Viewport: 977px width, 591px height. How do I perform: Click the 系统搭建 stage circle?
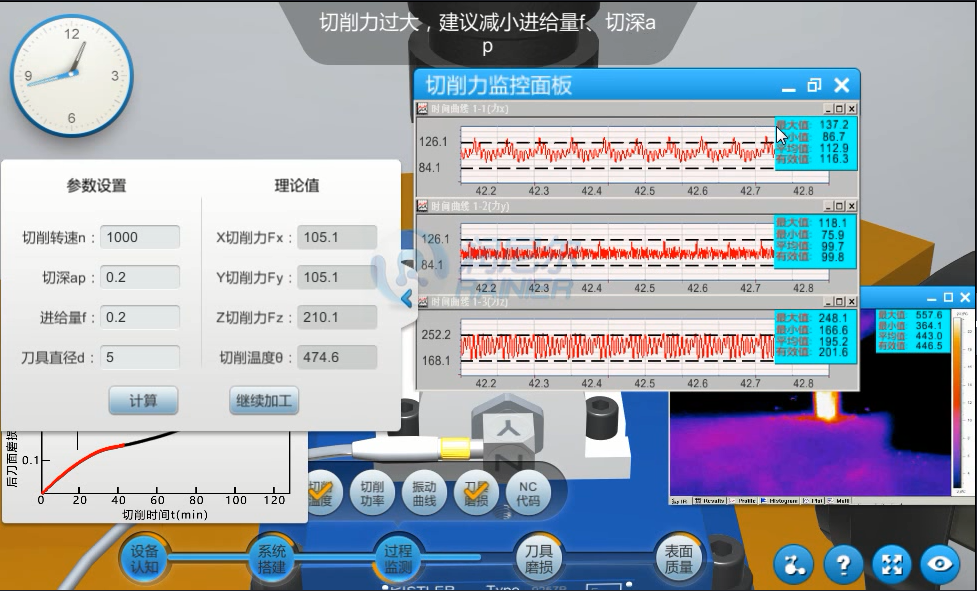pos(272,559)
